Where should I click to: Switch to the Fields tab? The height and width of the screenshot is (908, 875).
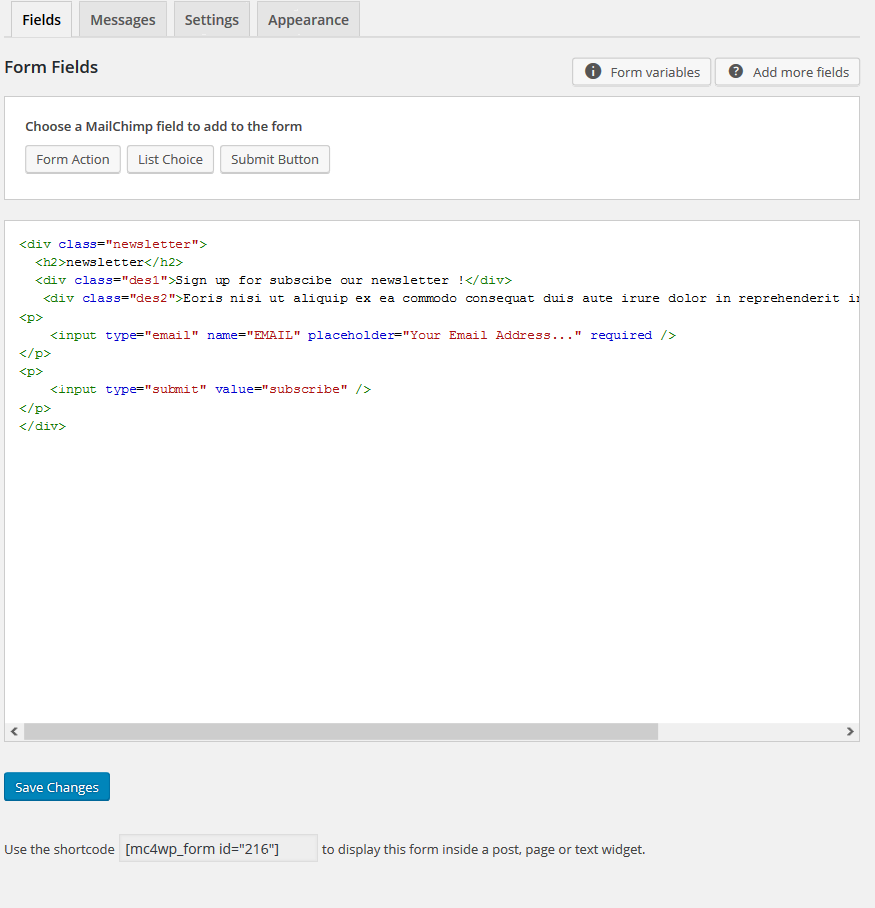42,20
